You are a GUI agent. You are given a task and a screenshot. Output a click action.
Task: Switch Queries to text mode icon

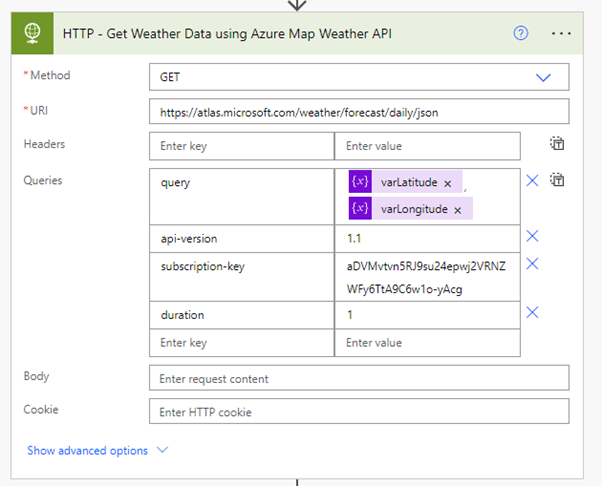point(557,180)
